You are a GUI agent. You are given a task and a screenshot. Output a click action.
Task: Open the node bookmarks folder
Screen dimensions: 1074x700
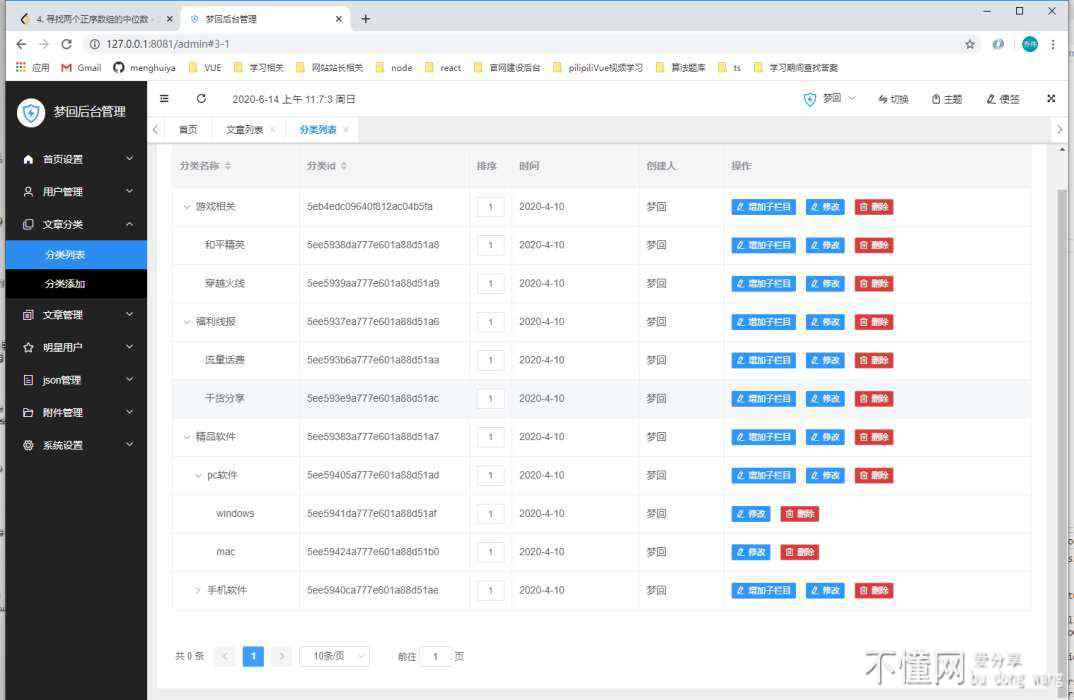[394, 67]
